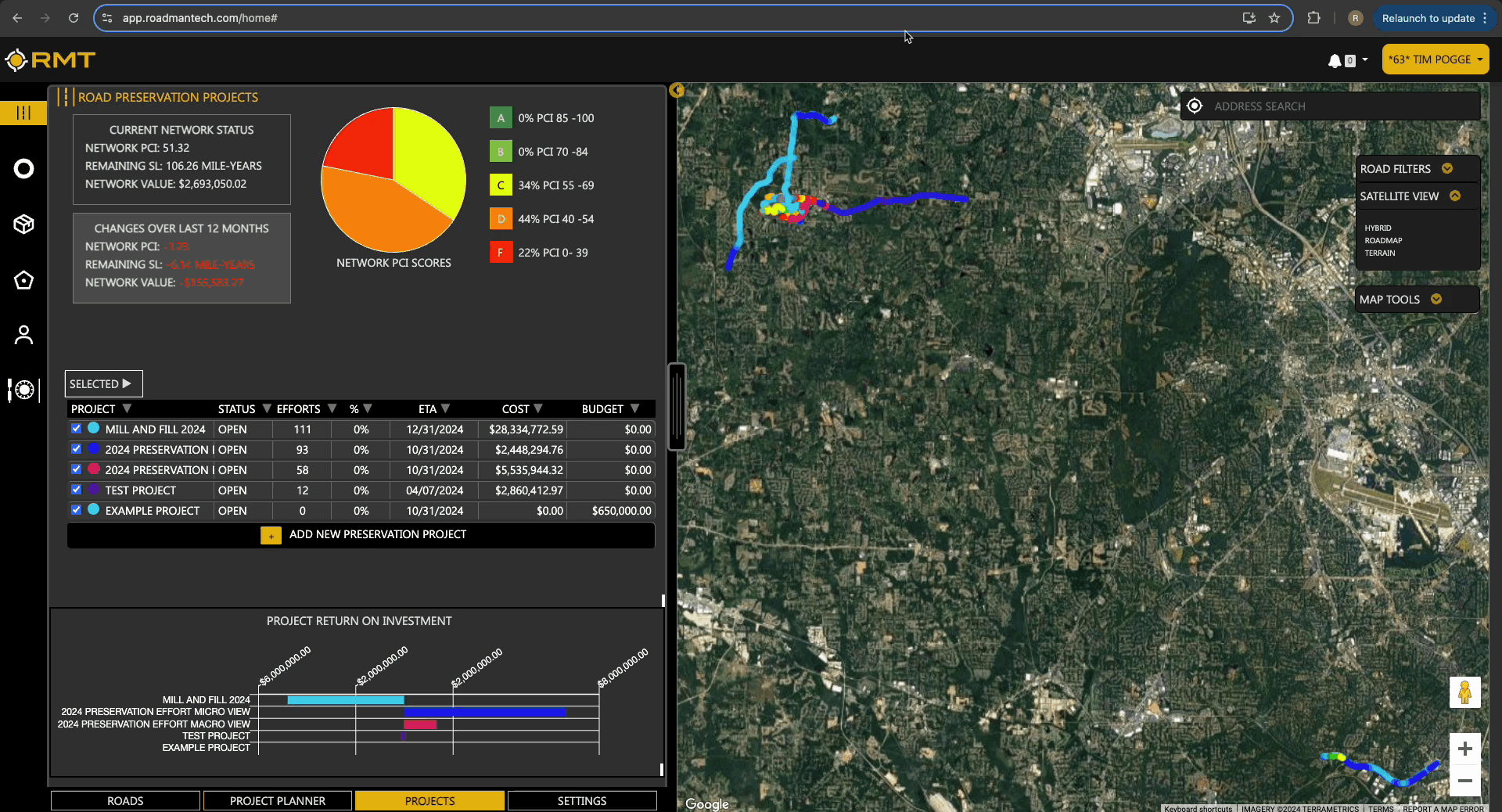
Task: Collapse the panel with the orange arrow button
Action: tap(677, 91)
